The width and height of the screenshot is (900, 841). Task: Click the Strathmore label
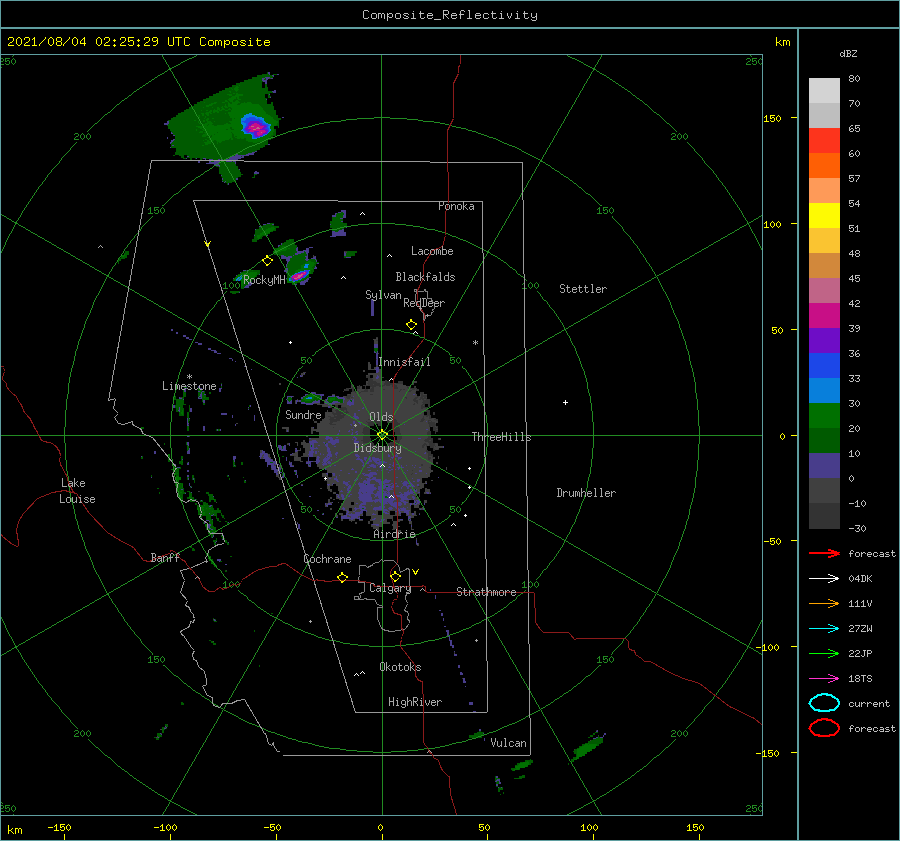486,592
